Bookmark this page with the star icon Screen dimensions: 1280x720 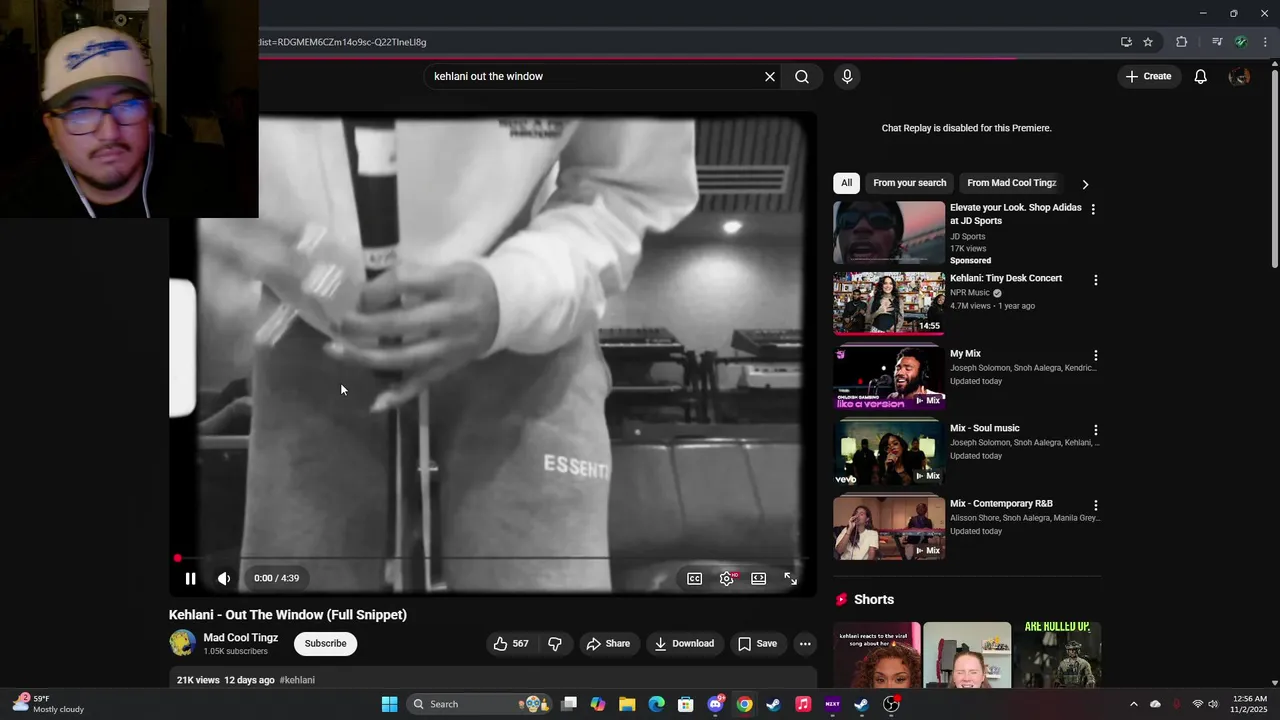click(x=1148, y=42)
